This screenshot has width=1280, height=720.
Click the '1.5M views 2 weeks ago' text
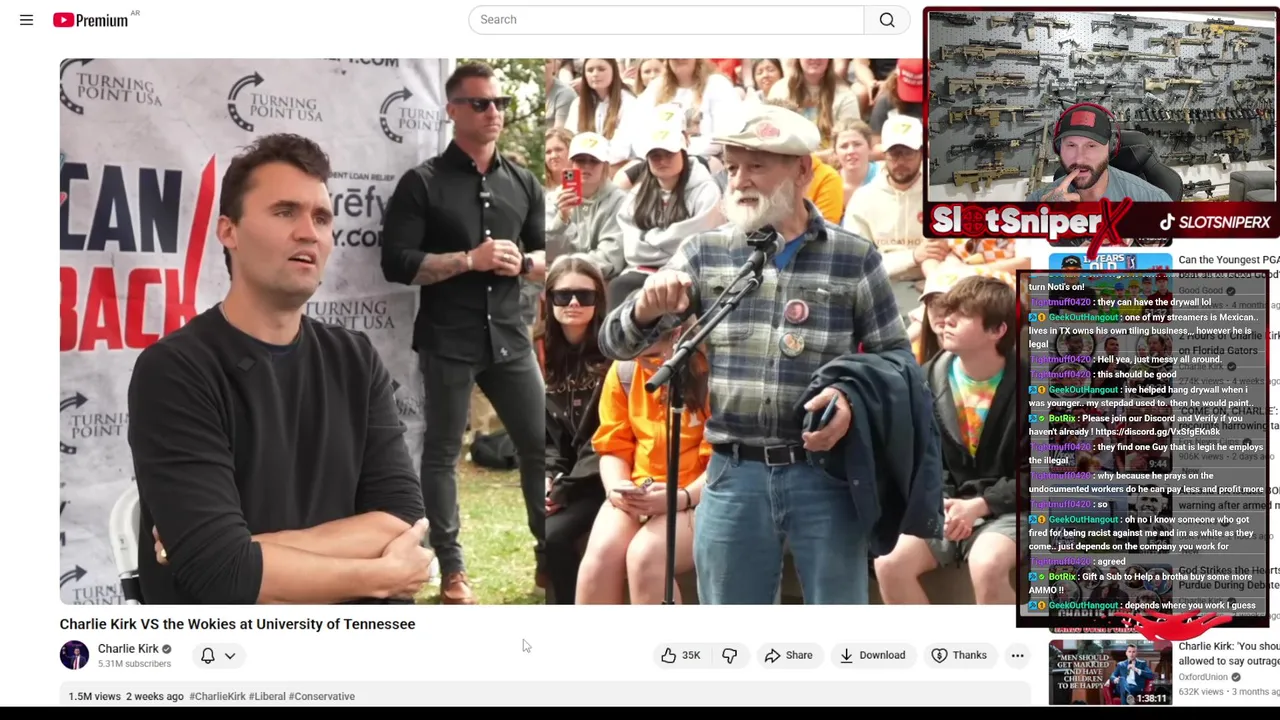(x=126, y=696)
